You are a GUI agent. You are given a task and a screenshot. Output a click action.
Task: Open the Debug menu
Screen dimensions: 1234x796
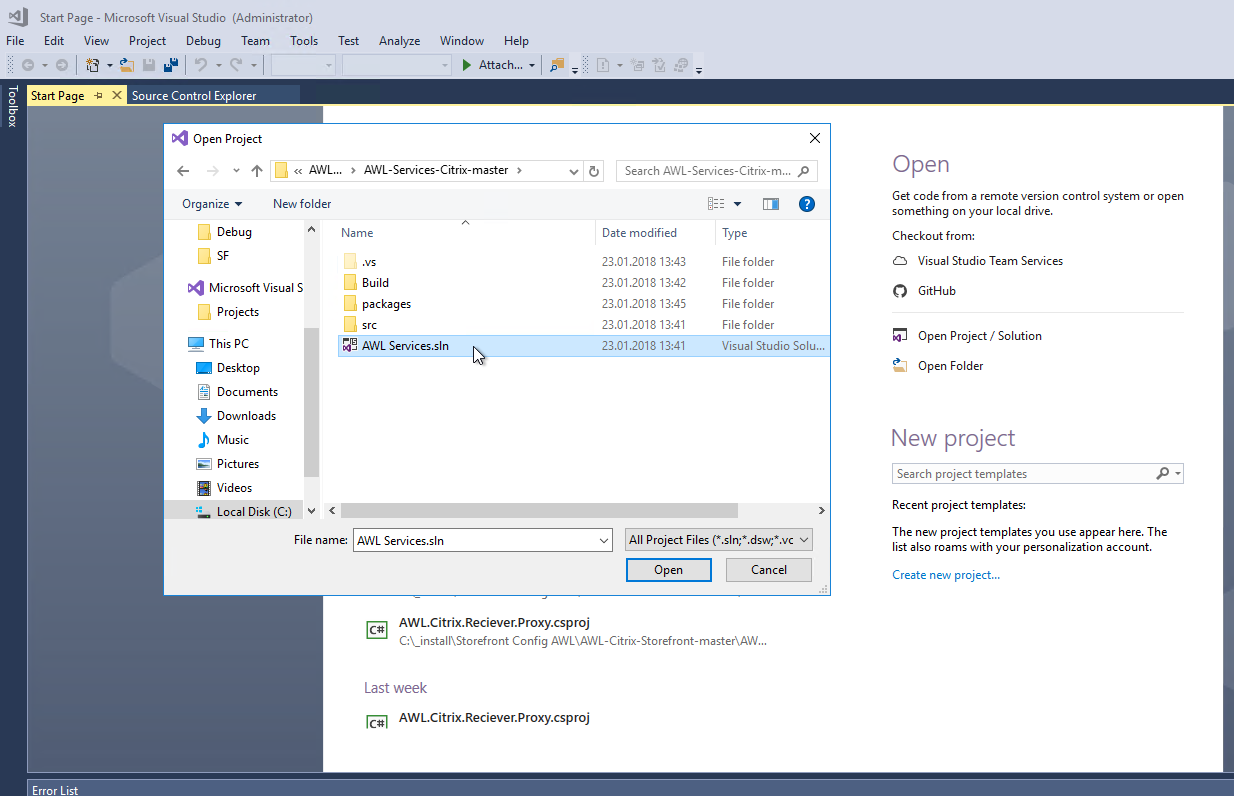203,41
